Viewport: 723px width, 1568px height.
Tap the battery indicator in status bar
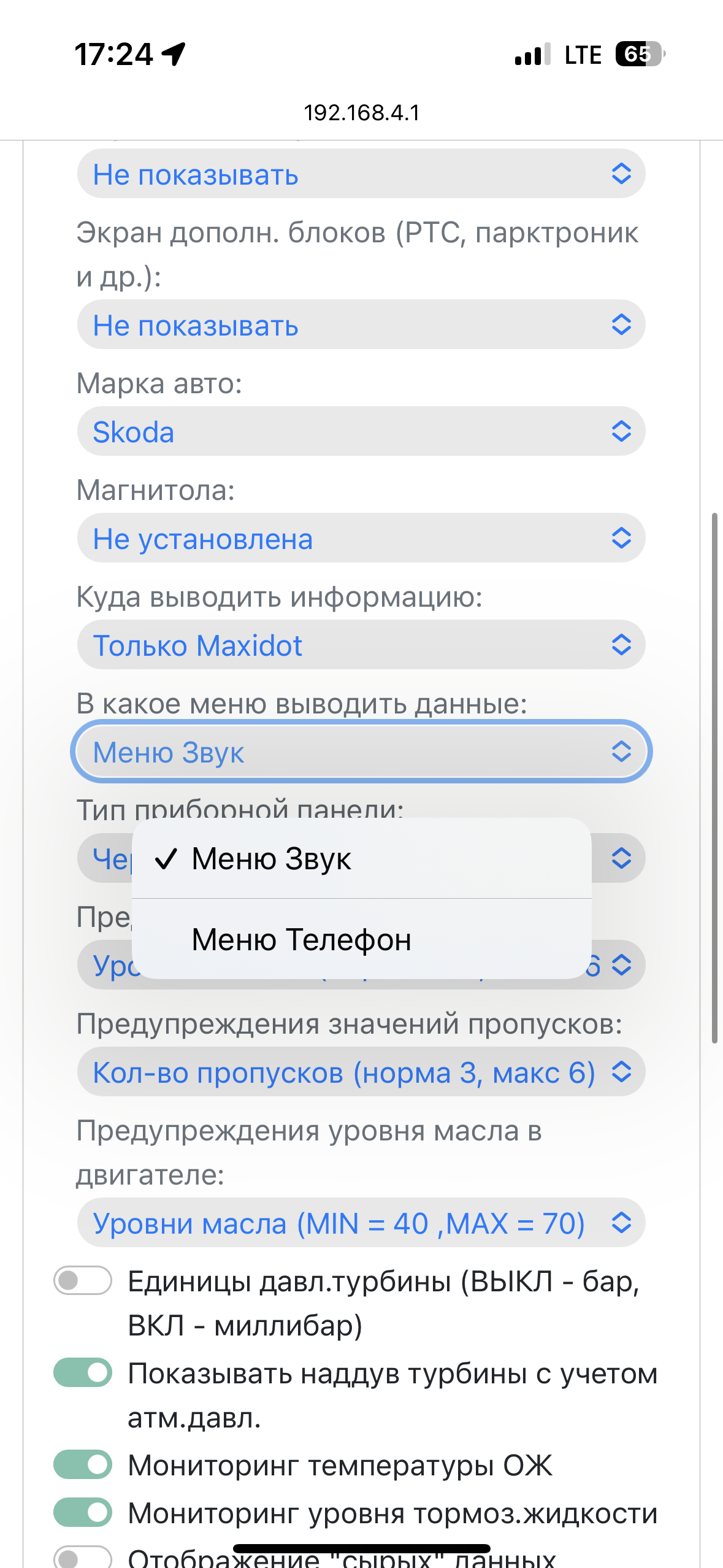(640, 54)
